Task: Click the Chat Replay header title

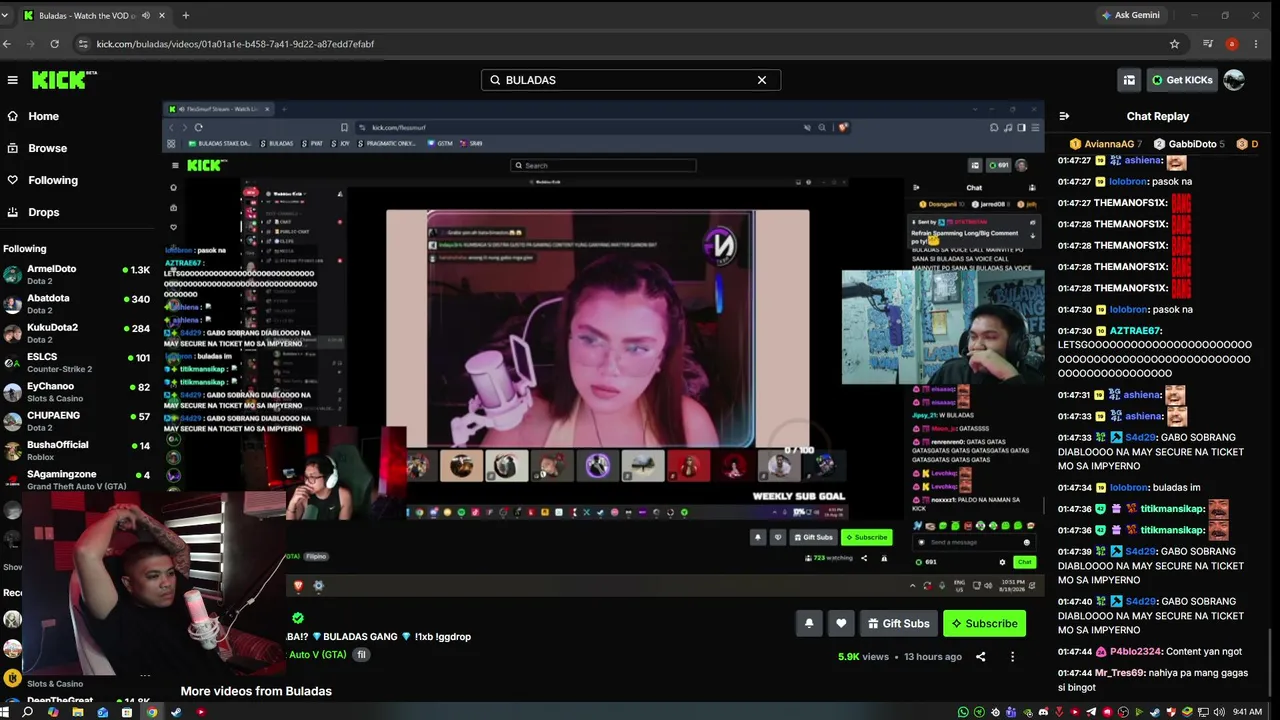Action: (x=1157, y=116)
